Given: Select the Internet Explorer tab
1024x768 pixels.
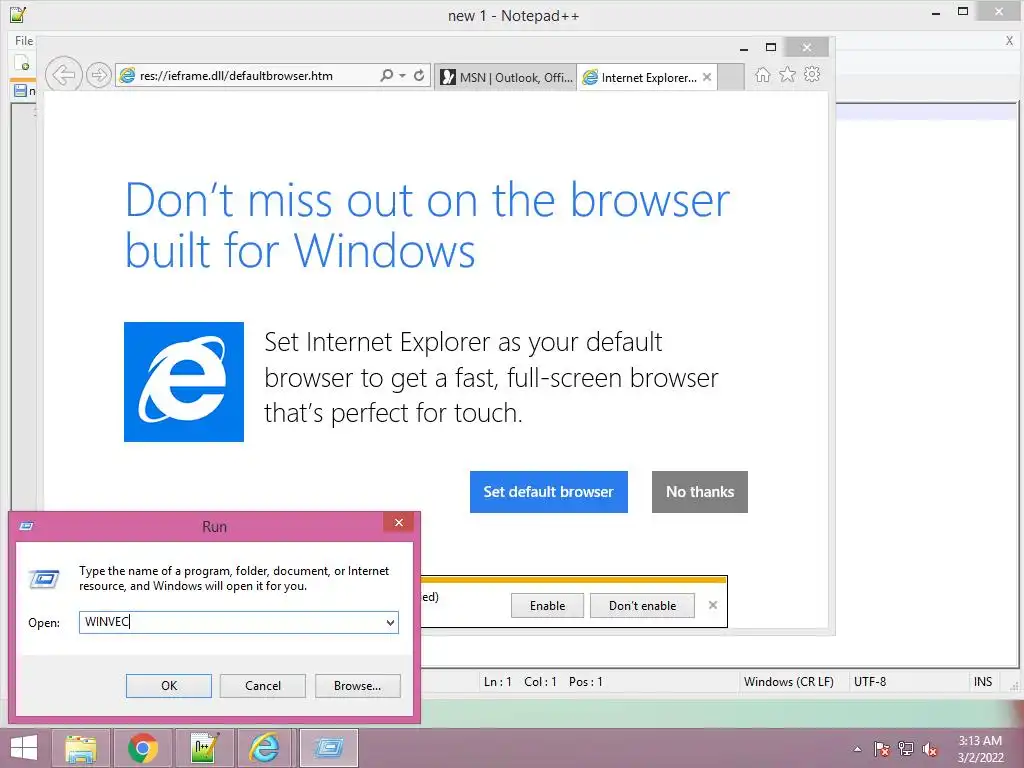Looking at the screenshot, I should click(647, 77).
